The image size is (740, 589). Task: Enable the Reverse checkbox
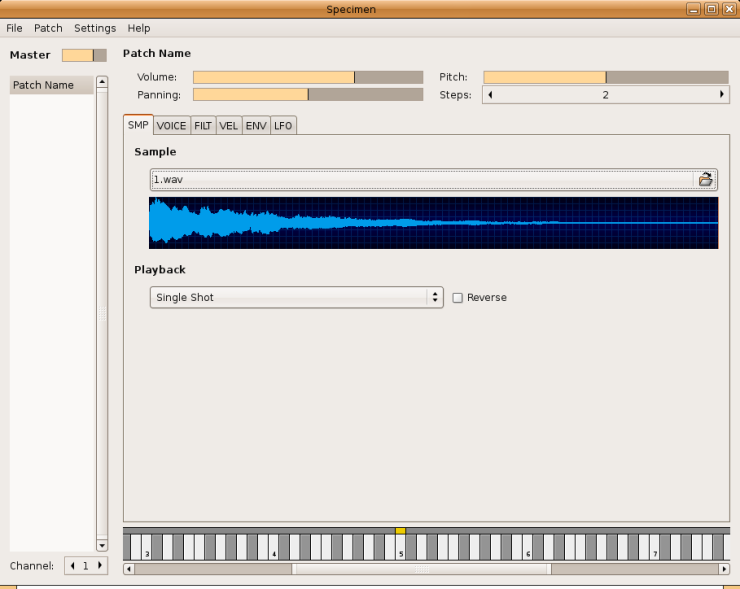point(458,298)
